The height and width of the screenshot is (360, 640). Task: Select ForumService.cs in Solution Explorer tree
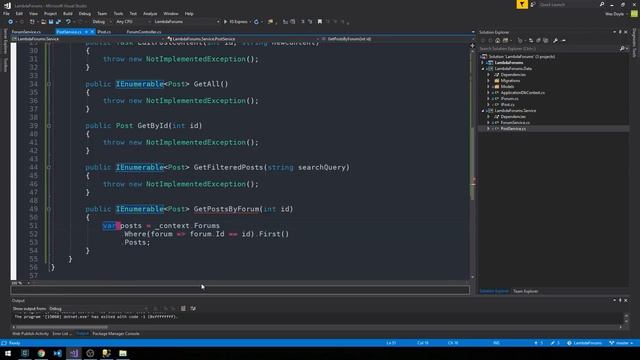click(515, 122)
